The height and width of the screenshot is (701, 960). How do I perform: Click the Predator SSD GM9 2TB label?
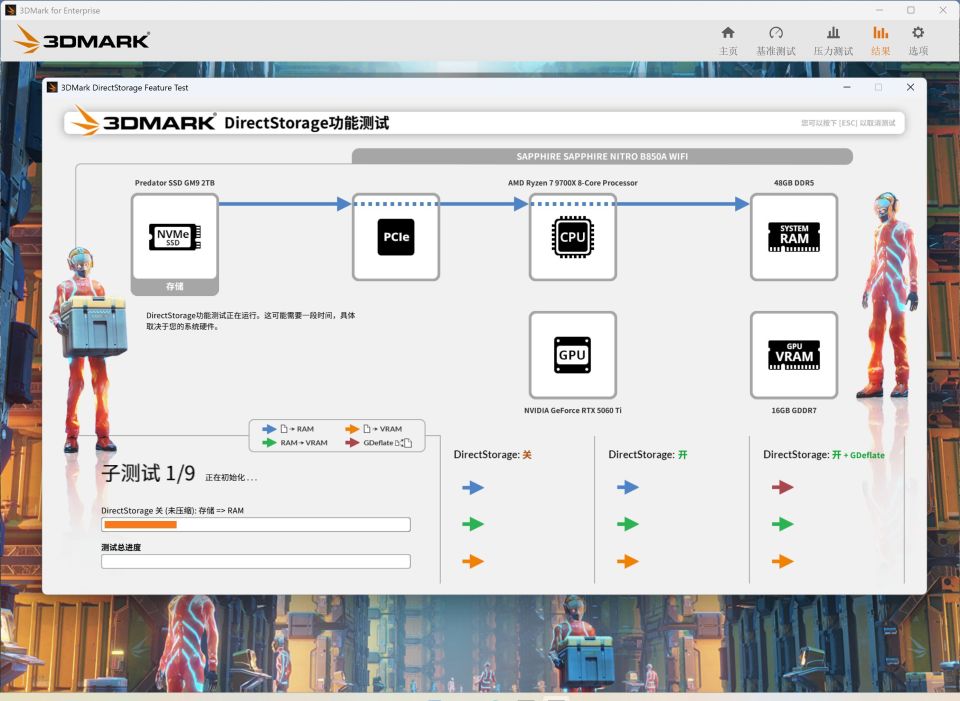pyautogui.click(x=174, y=183)
